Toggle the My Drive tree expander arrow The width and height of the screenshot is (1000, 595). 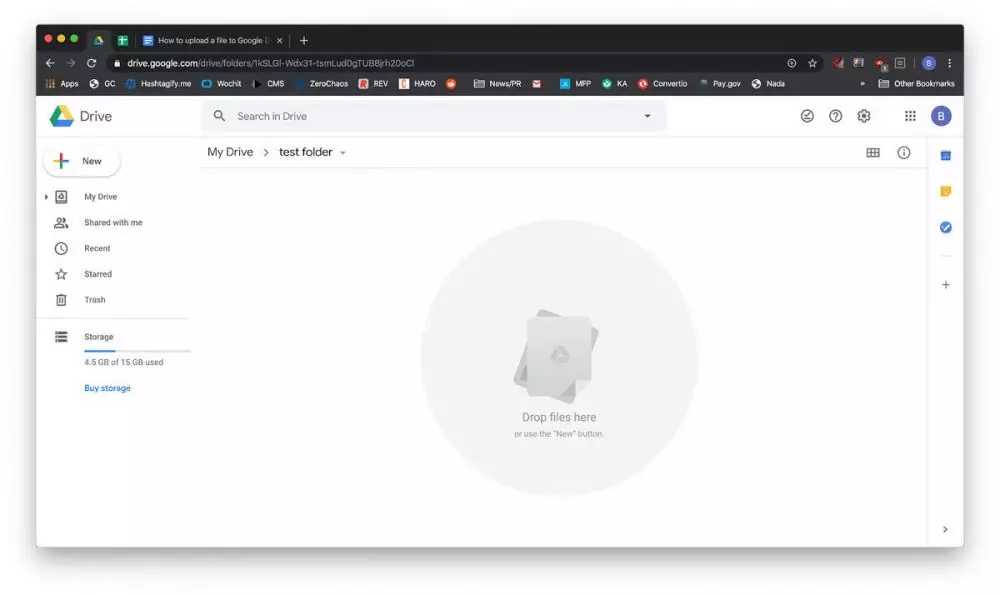[47, 196]
